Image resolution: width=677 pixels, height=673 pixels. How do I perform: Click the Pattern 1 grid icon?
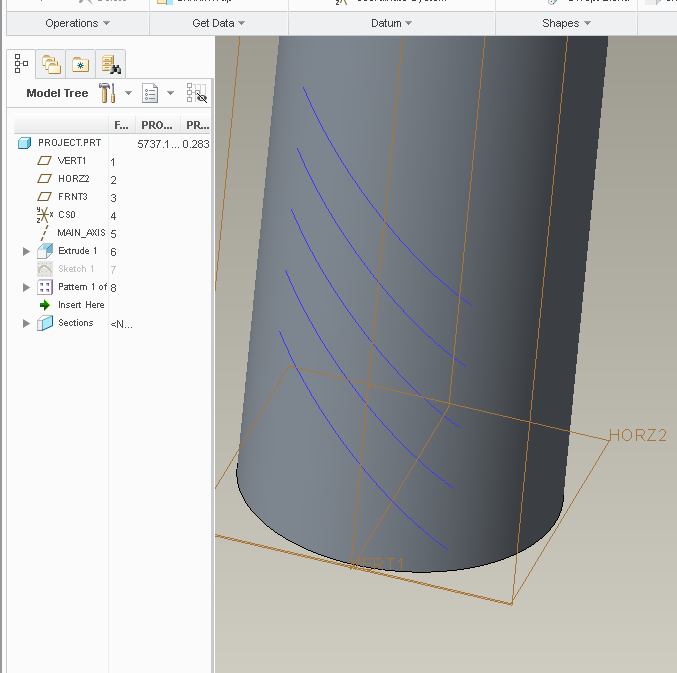coord(45,287)
